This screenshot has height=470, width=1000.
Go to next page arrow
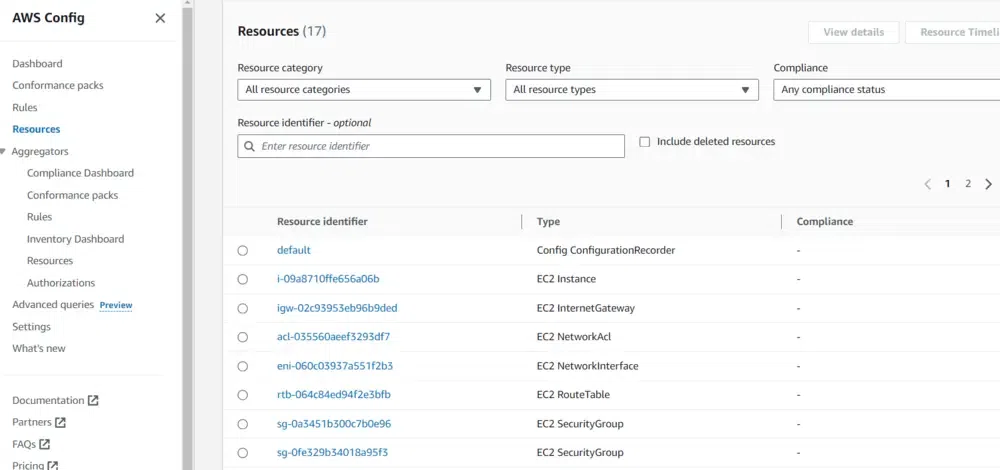[989, 184]
